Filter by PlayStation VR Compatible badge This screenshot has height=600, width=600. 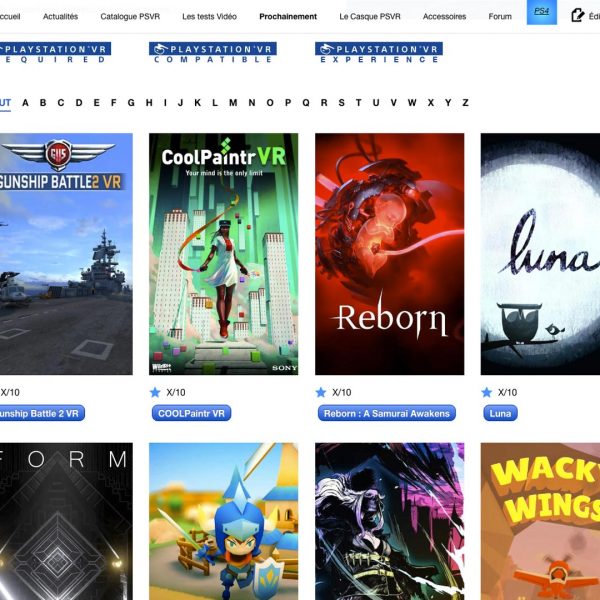tap(213, 53)
